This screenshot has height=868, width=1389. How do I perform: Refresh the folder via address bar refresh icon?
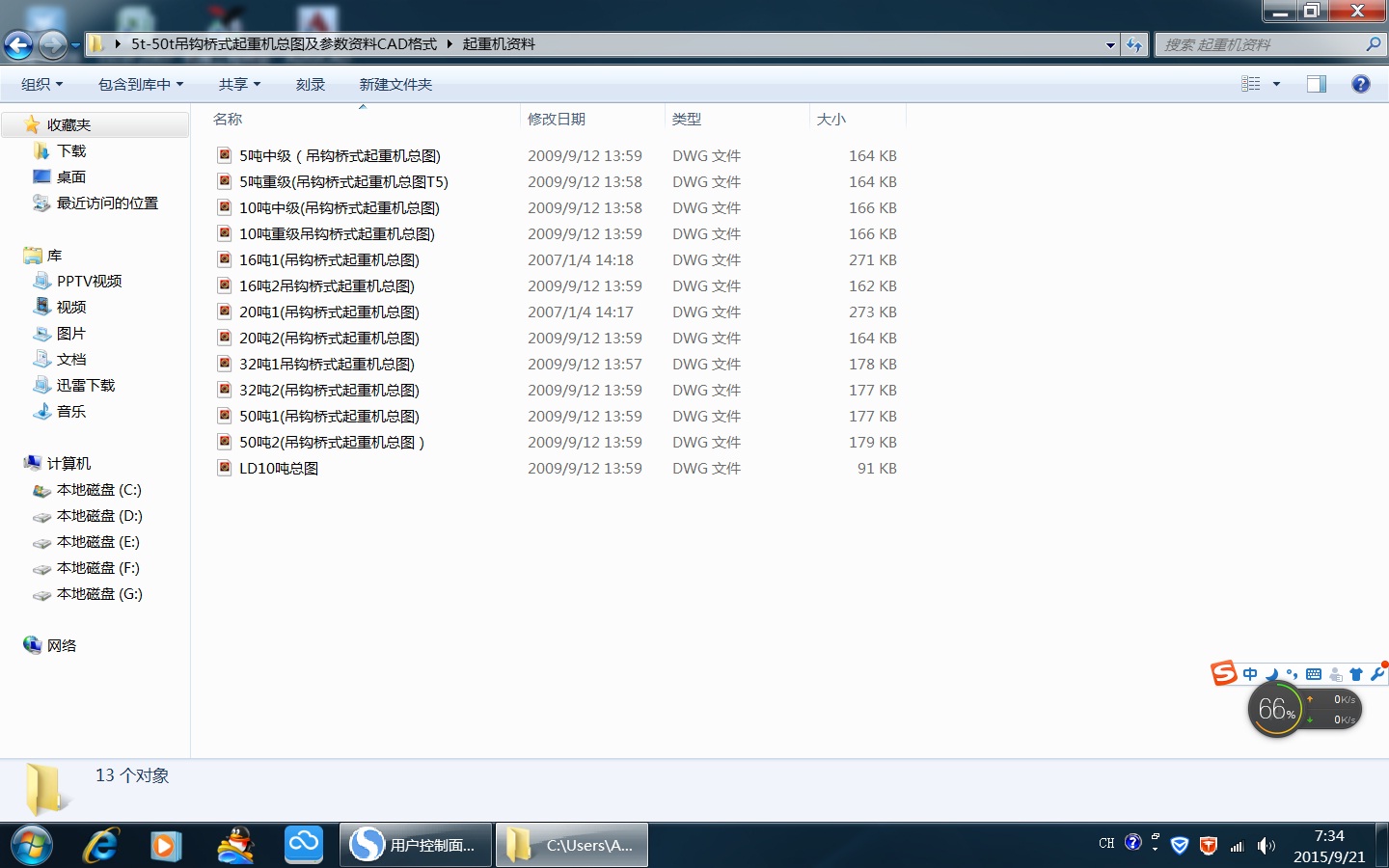(1134, 44)
